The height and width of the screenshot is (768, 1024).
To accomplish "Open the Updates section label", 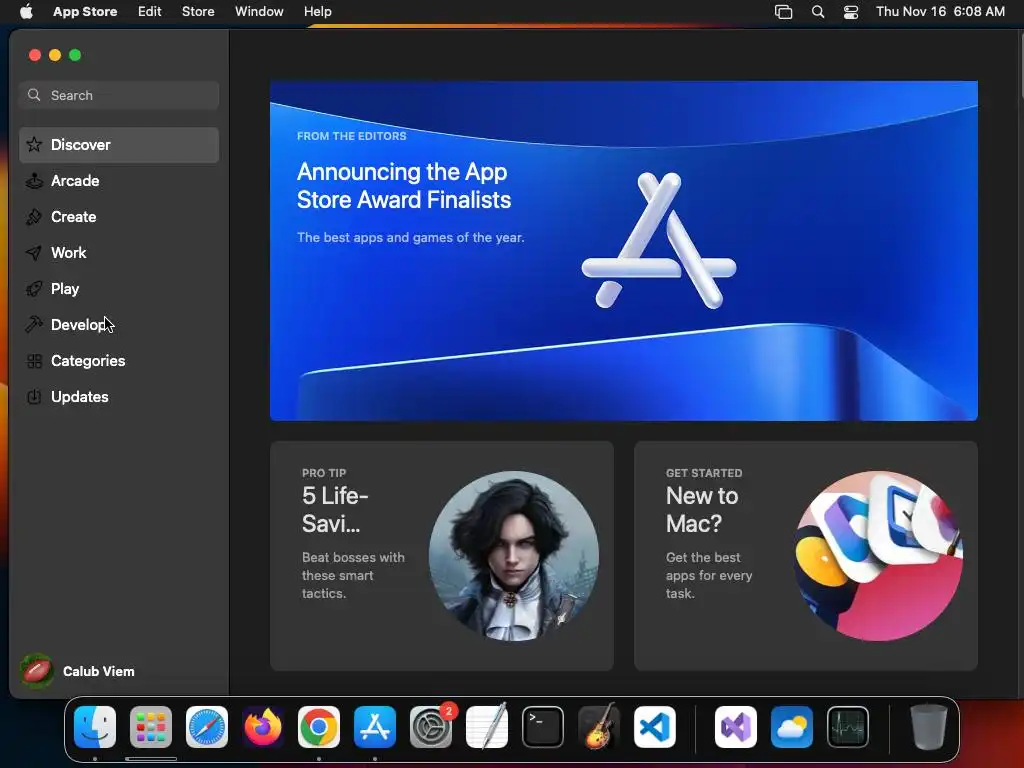I will click(80, 396).
